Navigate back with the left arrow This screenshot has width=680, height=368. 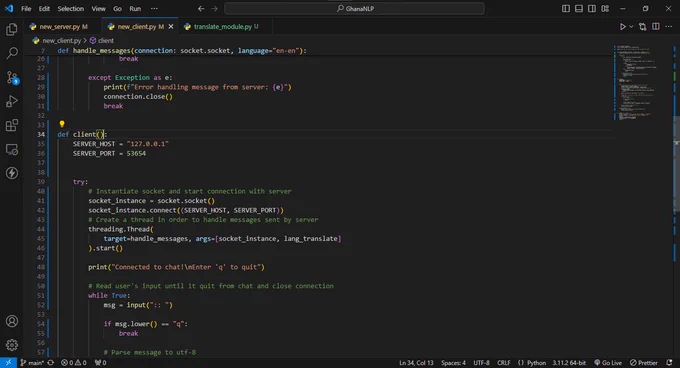[201, 8]
